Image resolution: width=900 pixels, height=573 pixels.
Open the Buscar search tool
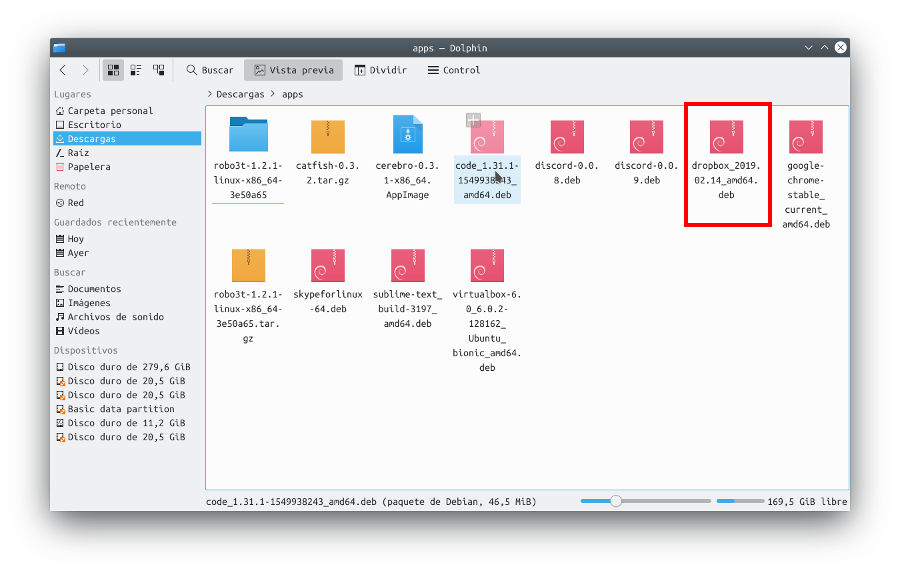210,70
